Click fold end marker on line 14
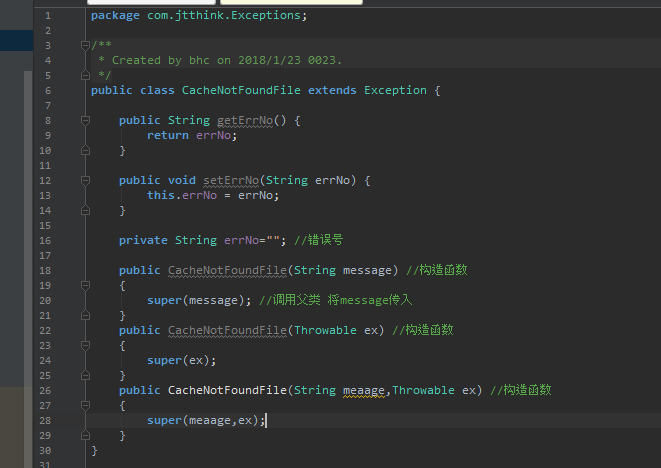 (x=85, y=210)
